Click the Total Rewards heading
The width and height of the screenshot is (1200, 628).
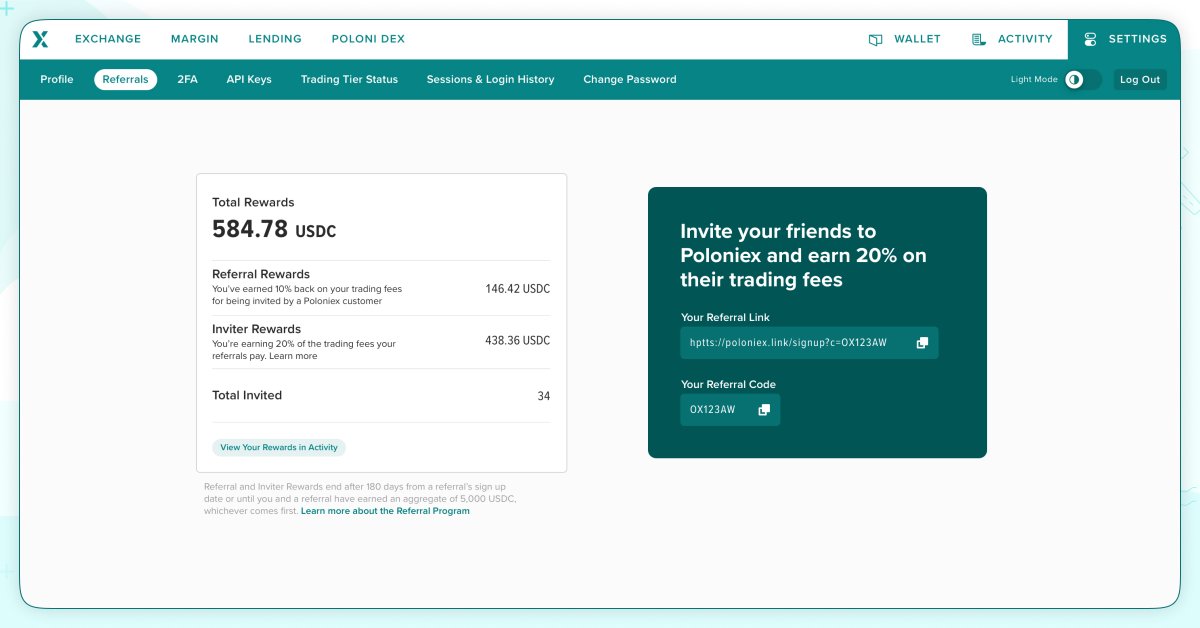pyautogui.click(x=253, y=202)
